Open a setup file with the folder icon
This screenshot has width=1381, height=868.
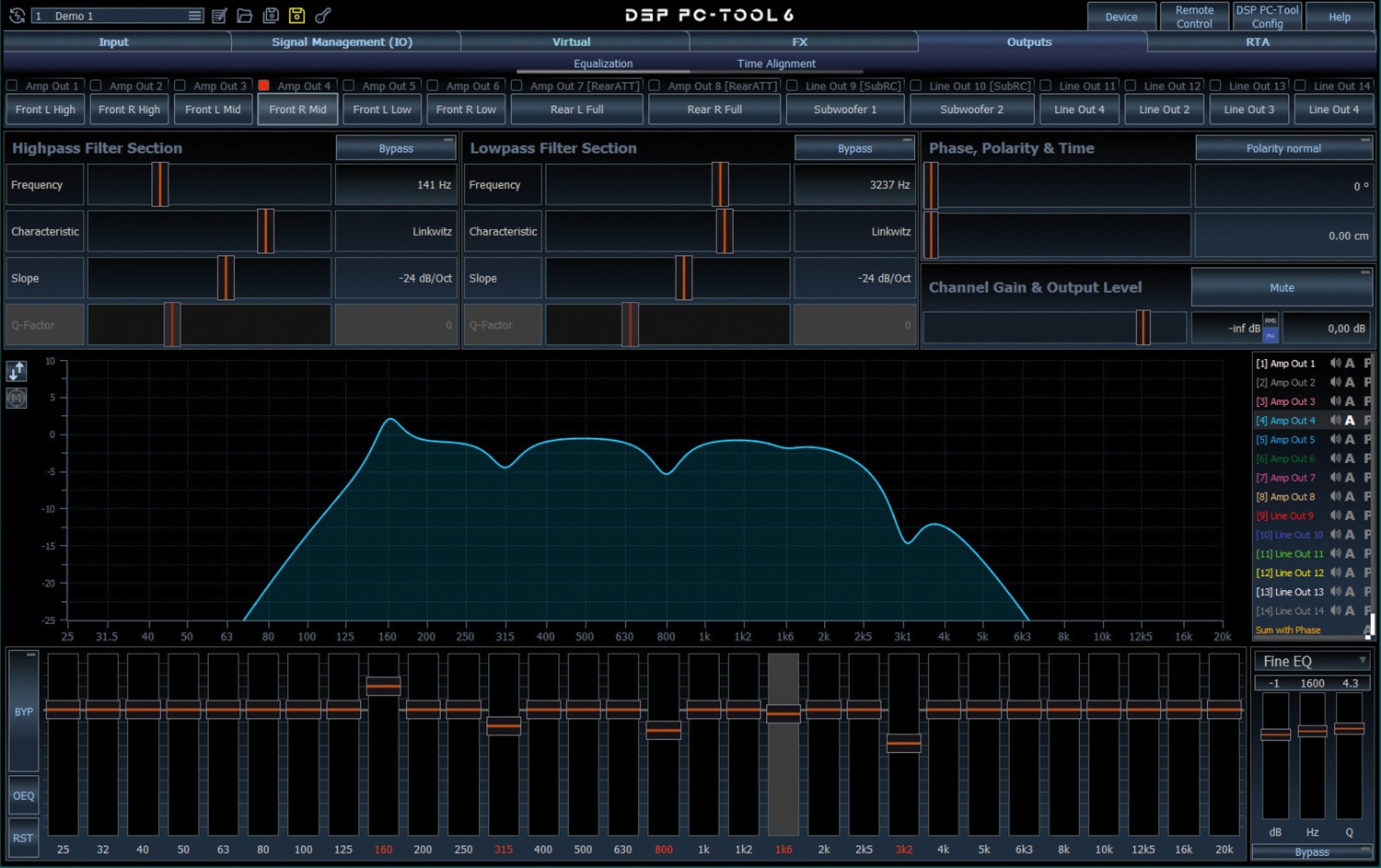[245, 16]
